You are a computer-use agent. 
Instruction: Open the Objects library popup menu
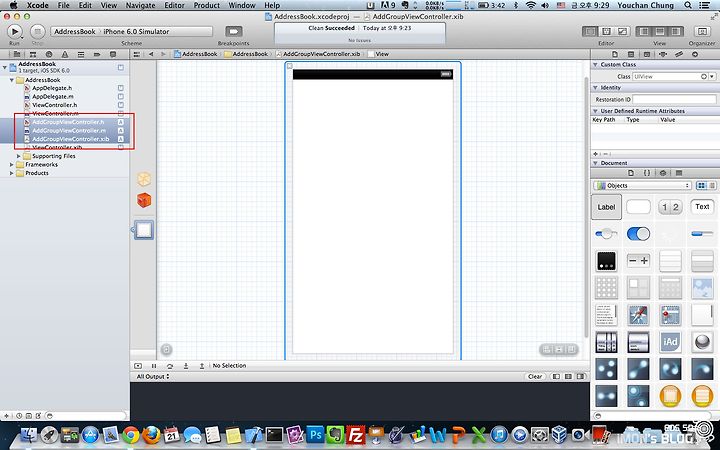[642, 186]
